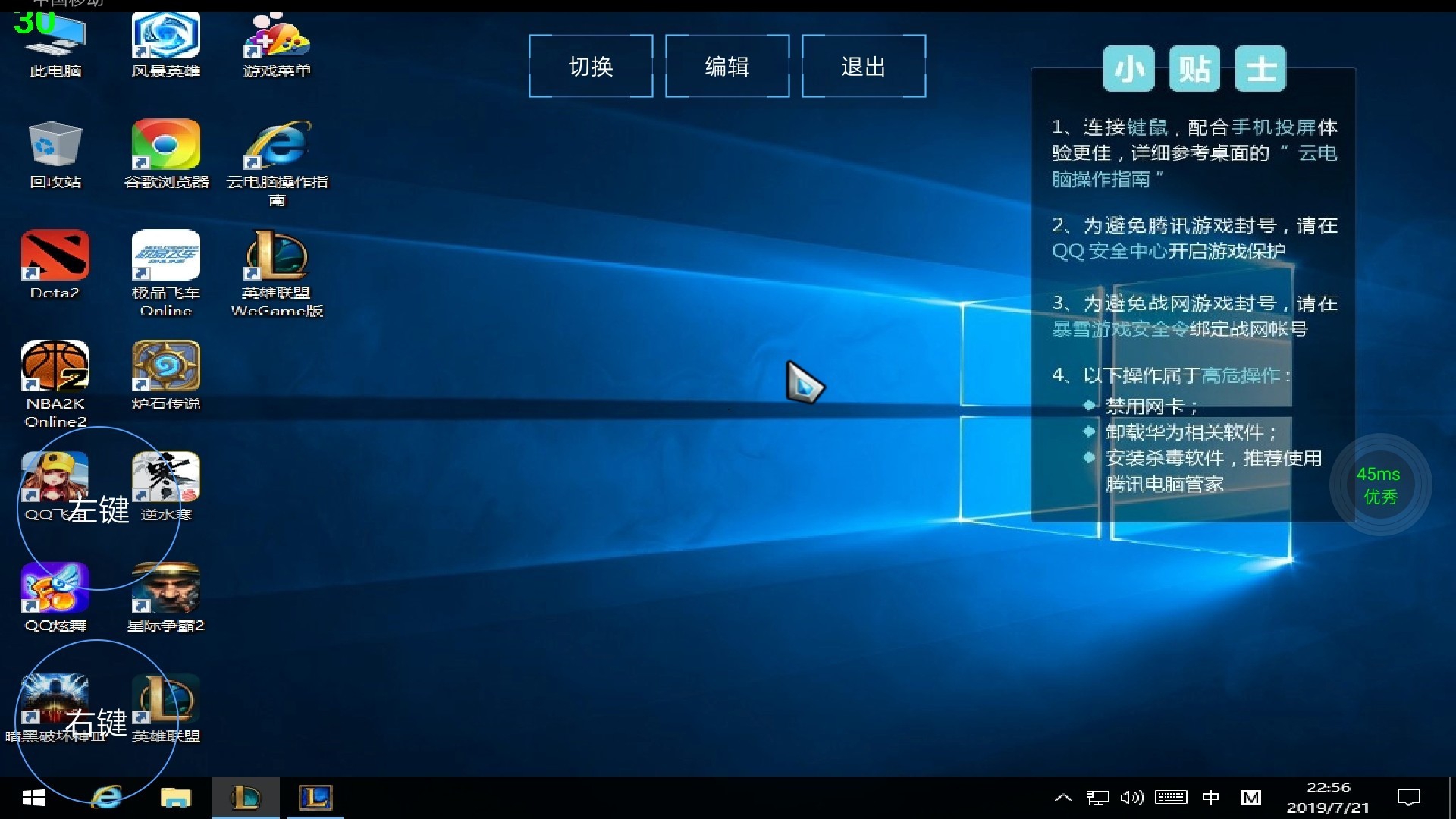
Task: Click the 贴 tile in tips header
Action: tap(1194, 68)
